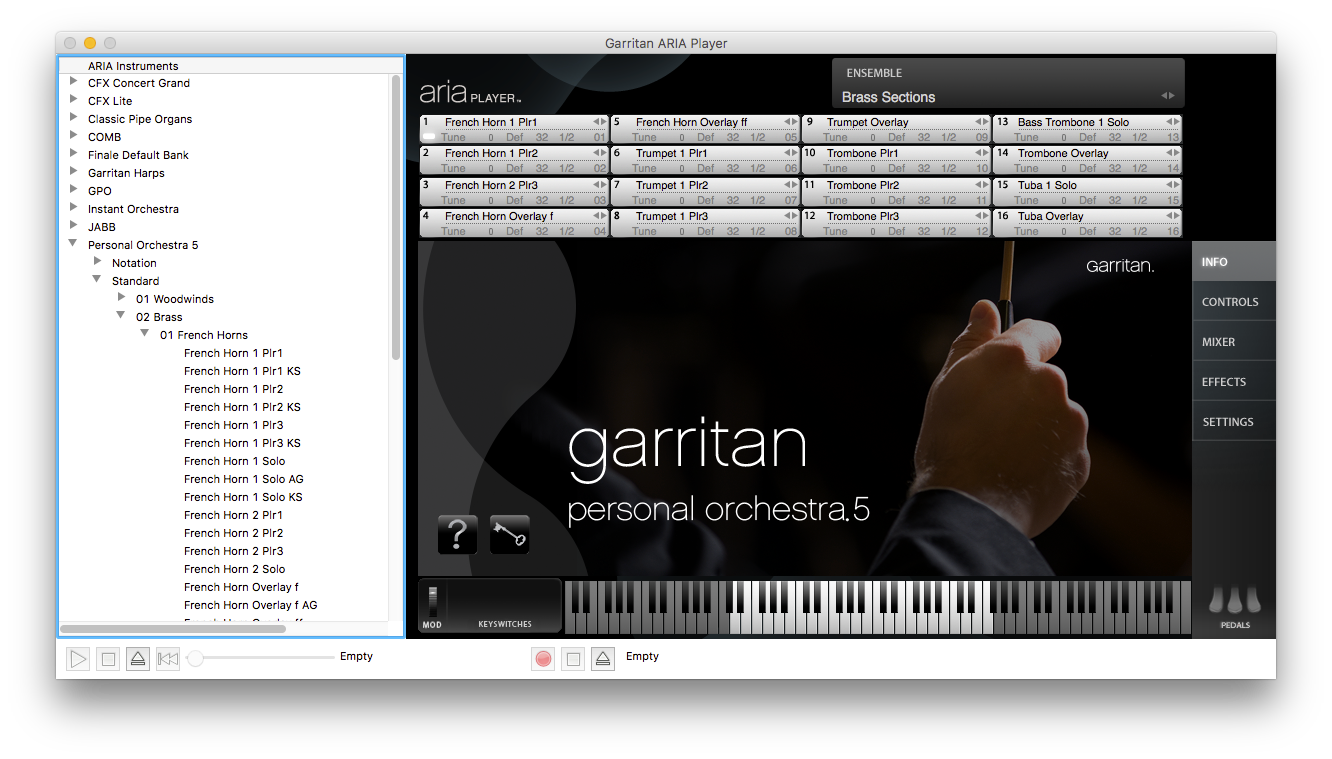Image resolution: width=1332 pixels, height=759 pixels.
Task: Click the Def value in slot 11
Action: point(897,200)
